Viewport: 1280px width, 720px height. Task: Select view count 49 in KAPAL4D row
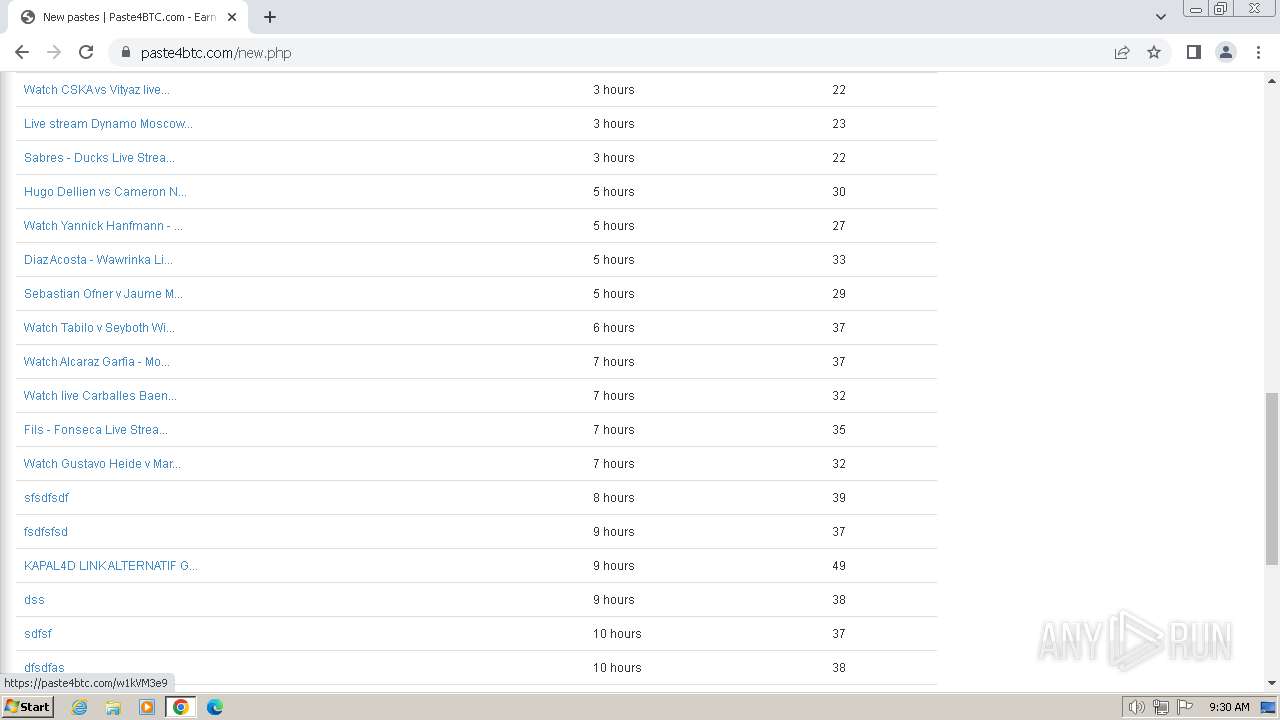click(839, 566)
